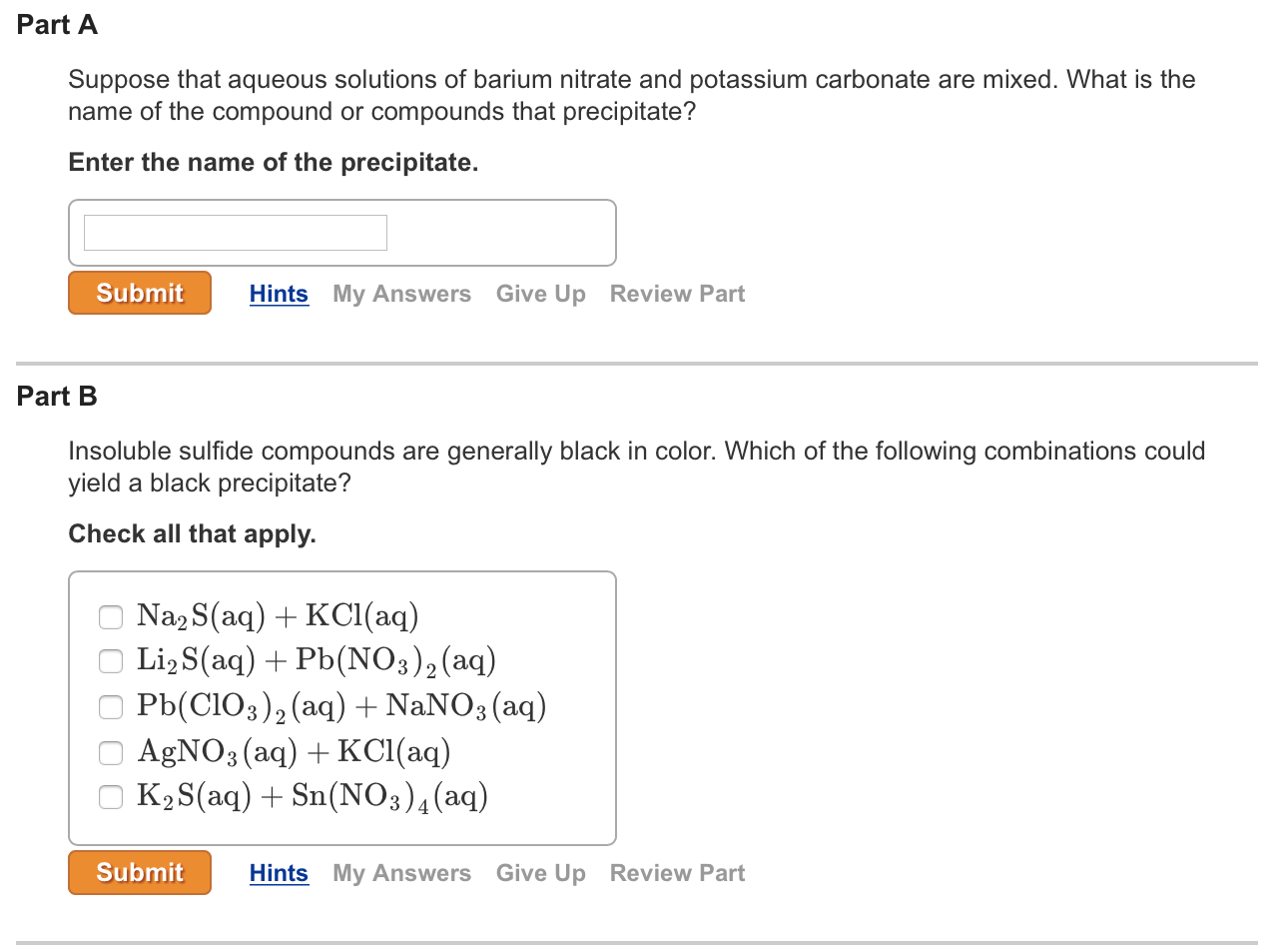Check the Na2S + KCl option
This screenshot has width=1288, height=945.
[x=111, y=616]
